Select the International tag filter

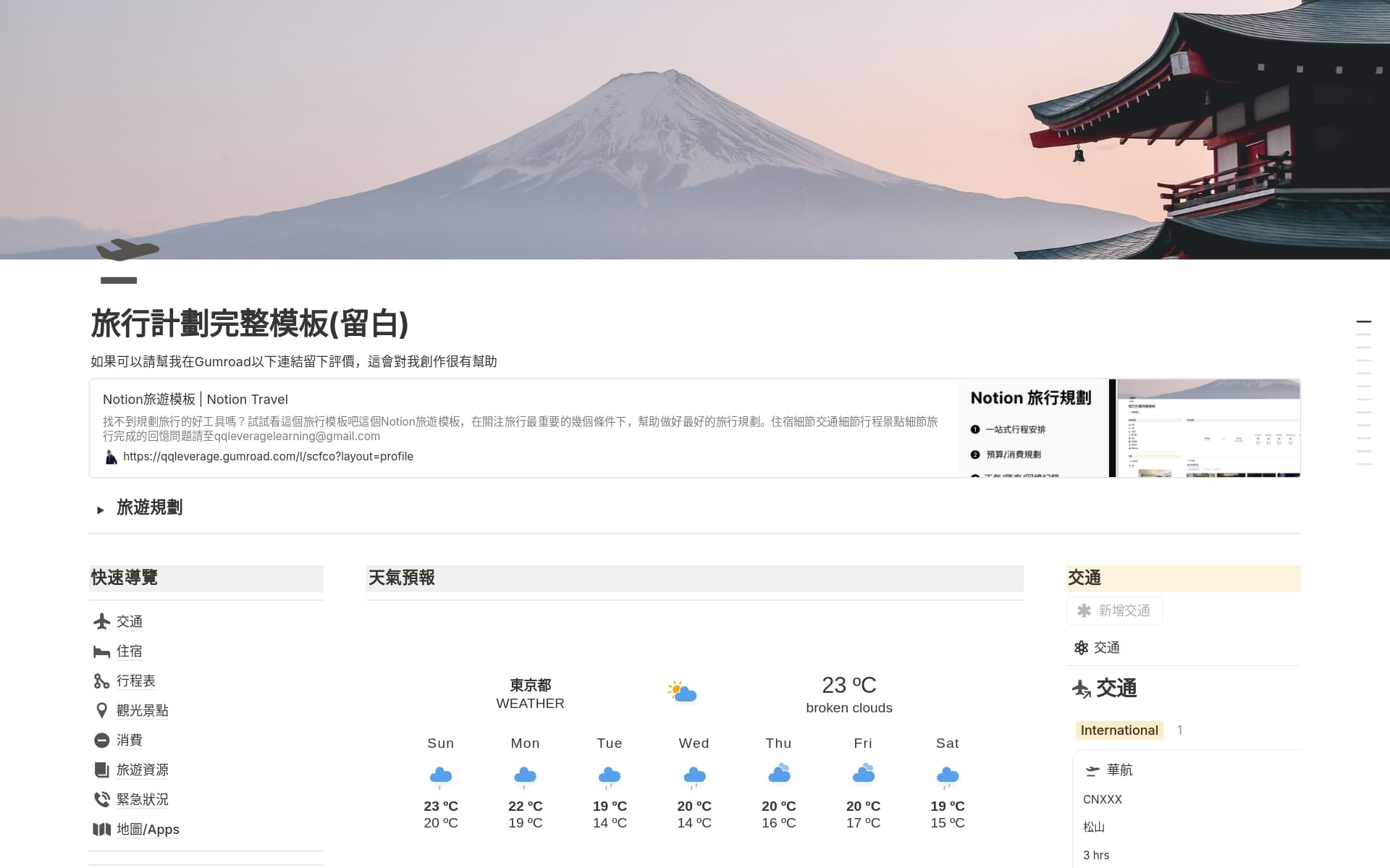[1119, 730]
